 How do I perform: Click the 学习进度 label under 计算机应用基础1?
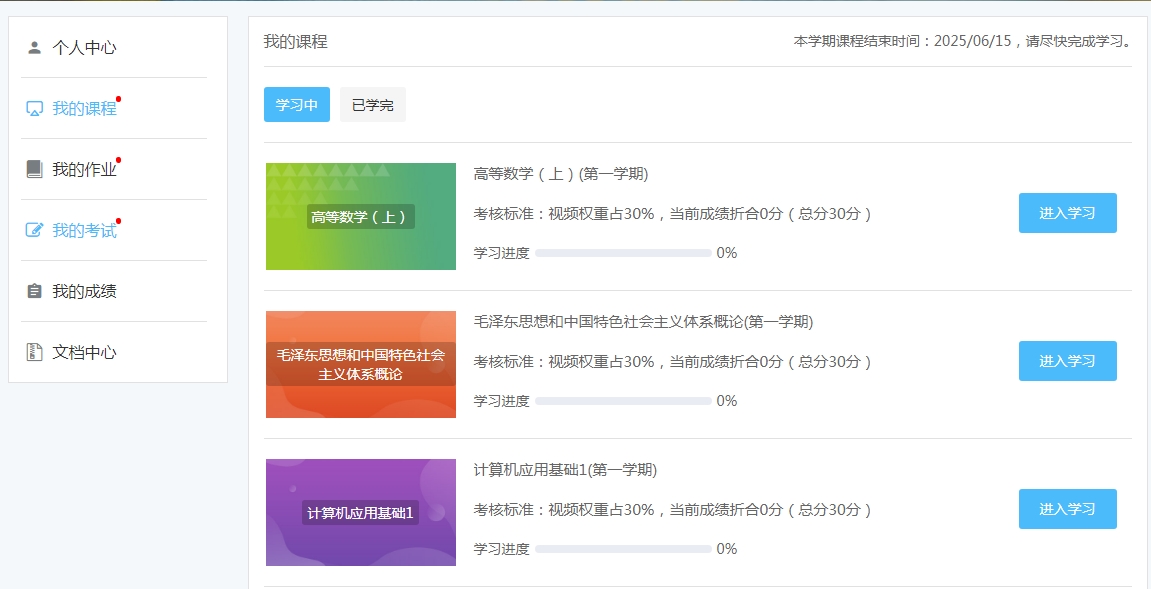click(x=501, y=549)
